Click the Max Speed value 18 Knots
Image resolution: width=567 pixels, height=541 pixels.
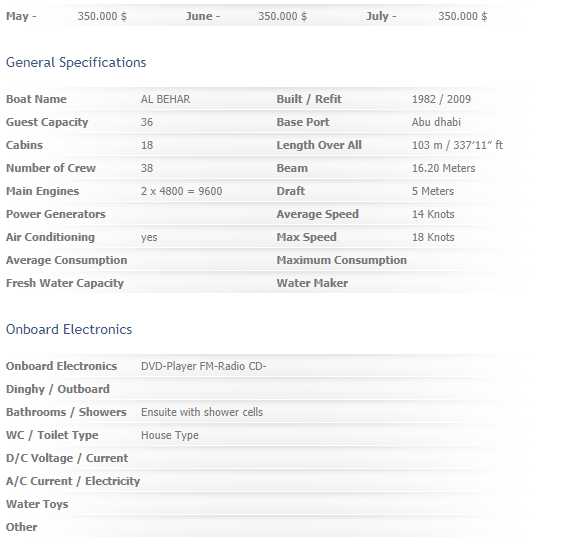pyautogui.click(x=433, y=237)
